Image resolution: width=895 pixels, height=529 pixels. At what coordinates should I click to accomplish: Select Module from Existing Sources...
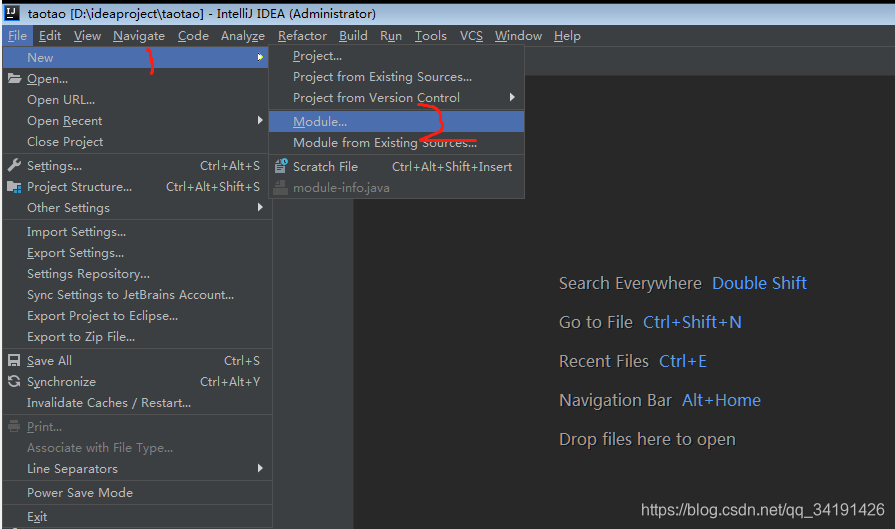tap(397, 143)
